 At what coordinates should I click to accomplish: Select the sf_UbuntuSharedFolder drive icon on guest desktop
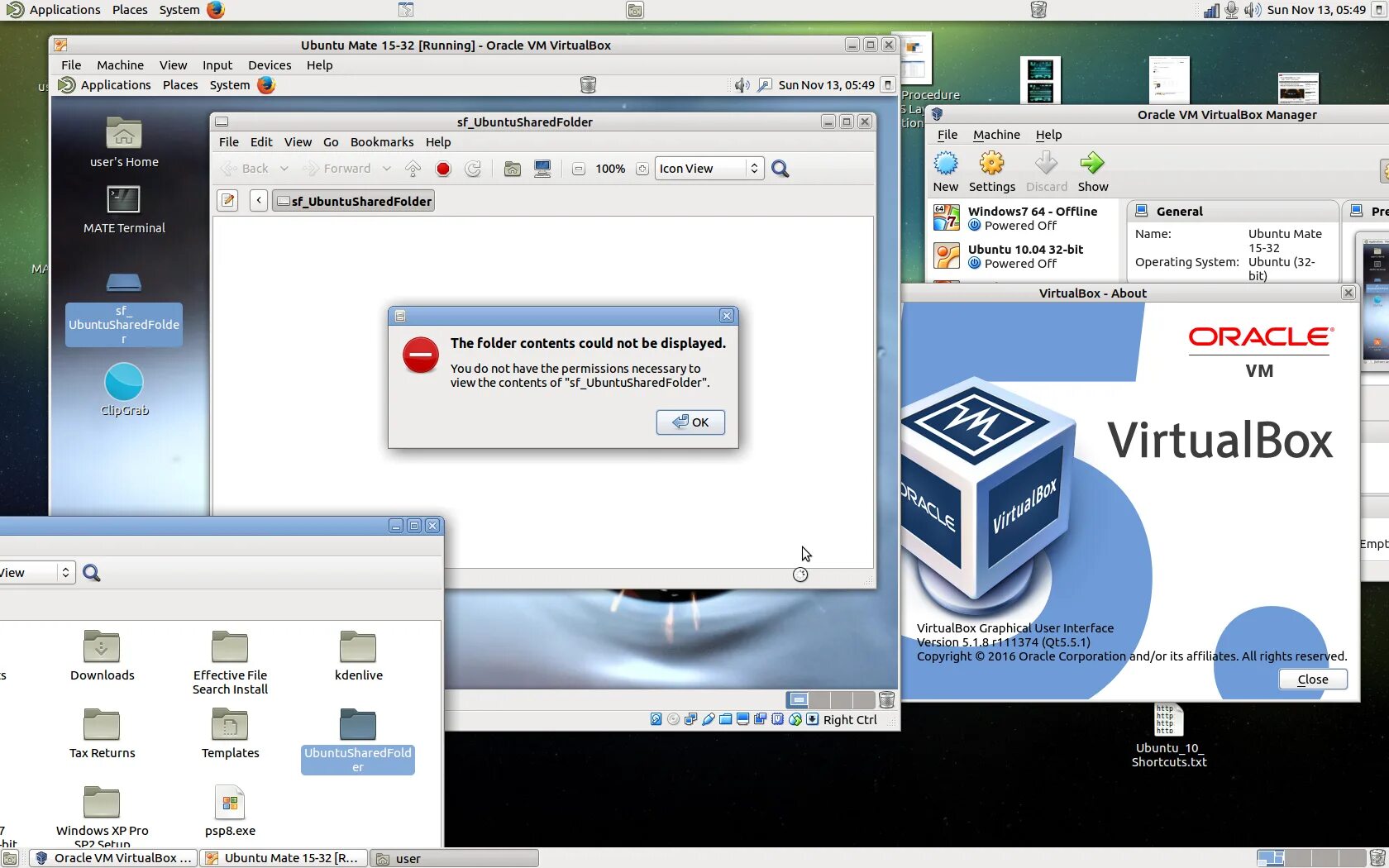coord(124,308)
